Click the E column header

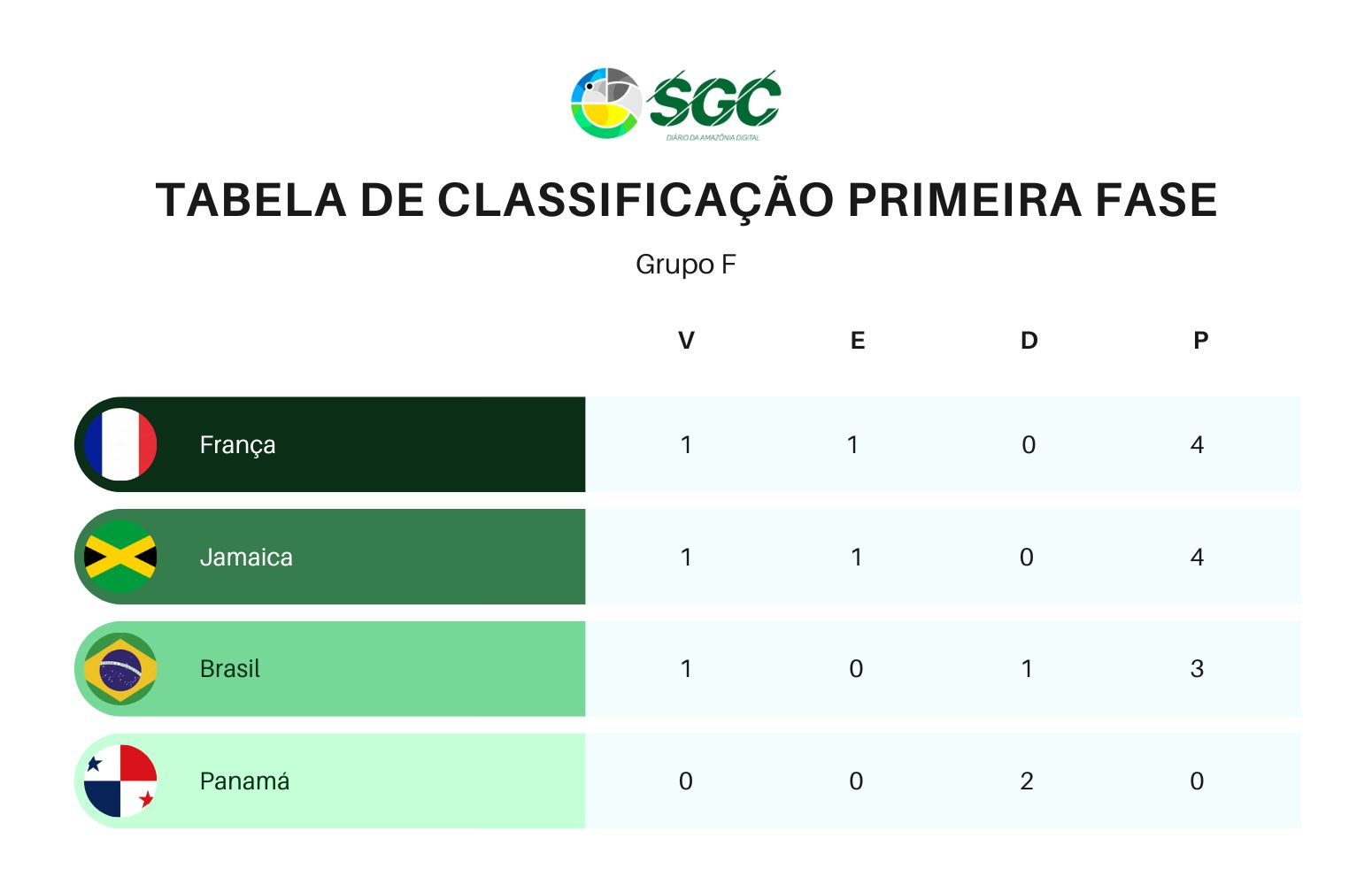click(858, 341)
